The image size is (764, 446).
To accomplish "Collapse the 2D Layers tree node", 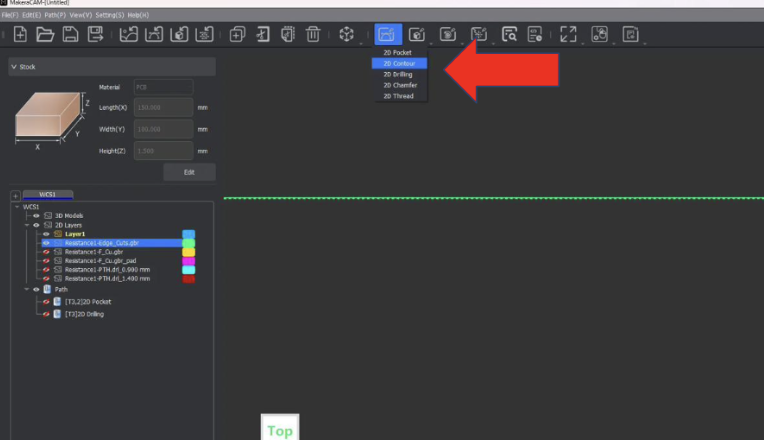I will click(26, 225).
